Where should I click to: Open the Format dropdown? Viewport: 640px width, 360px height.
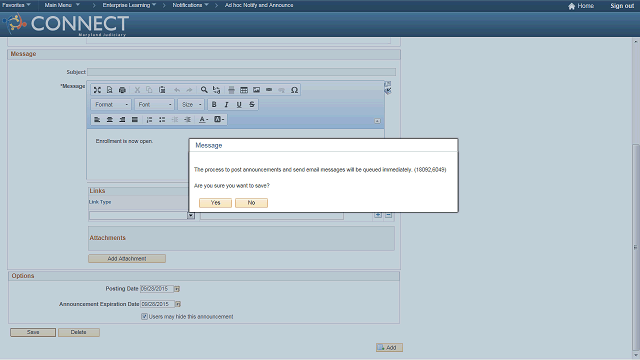111,104
